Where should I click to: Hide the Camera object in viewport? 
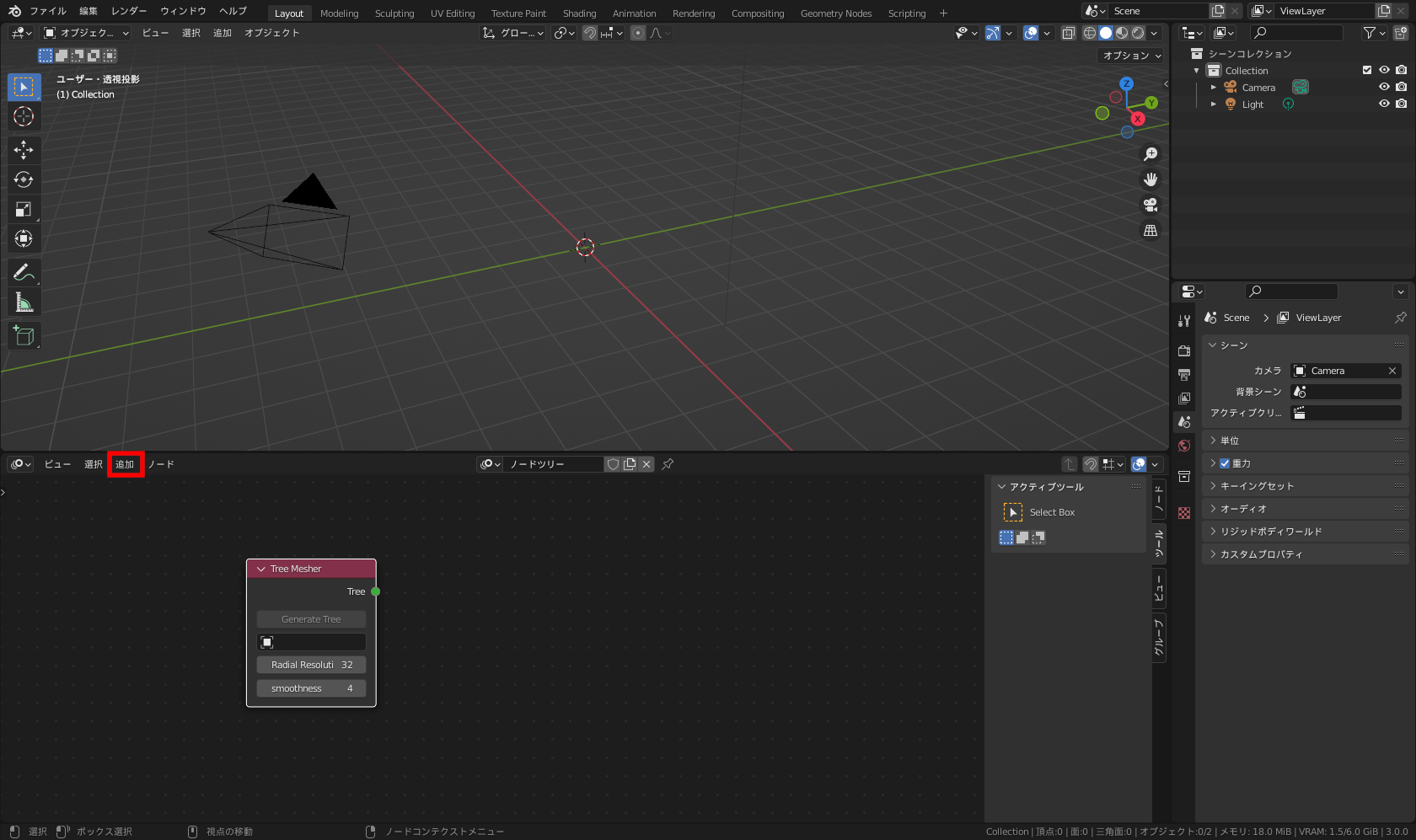click(x=1384, y=87)
